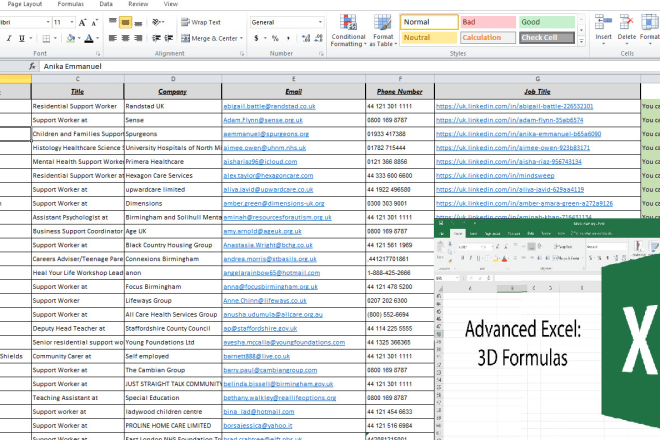Apply Comma Style

288,38
